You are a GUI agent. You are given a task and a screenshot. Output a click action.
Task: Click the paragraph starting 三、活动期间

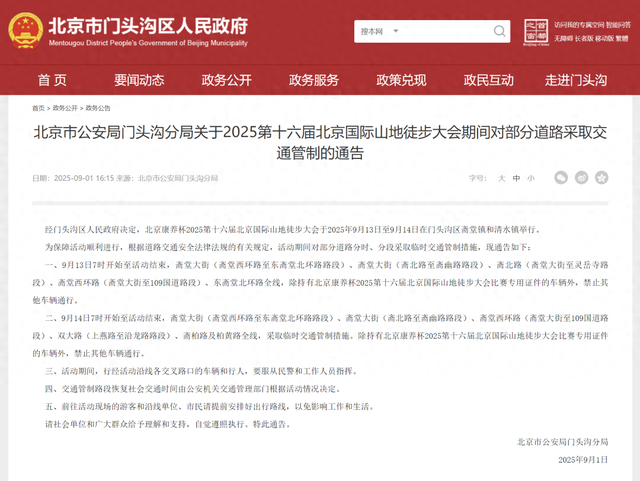pyautogui.click(x=202, y=371)
